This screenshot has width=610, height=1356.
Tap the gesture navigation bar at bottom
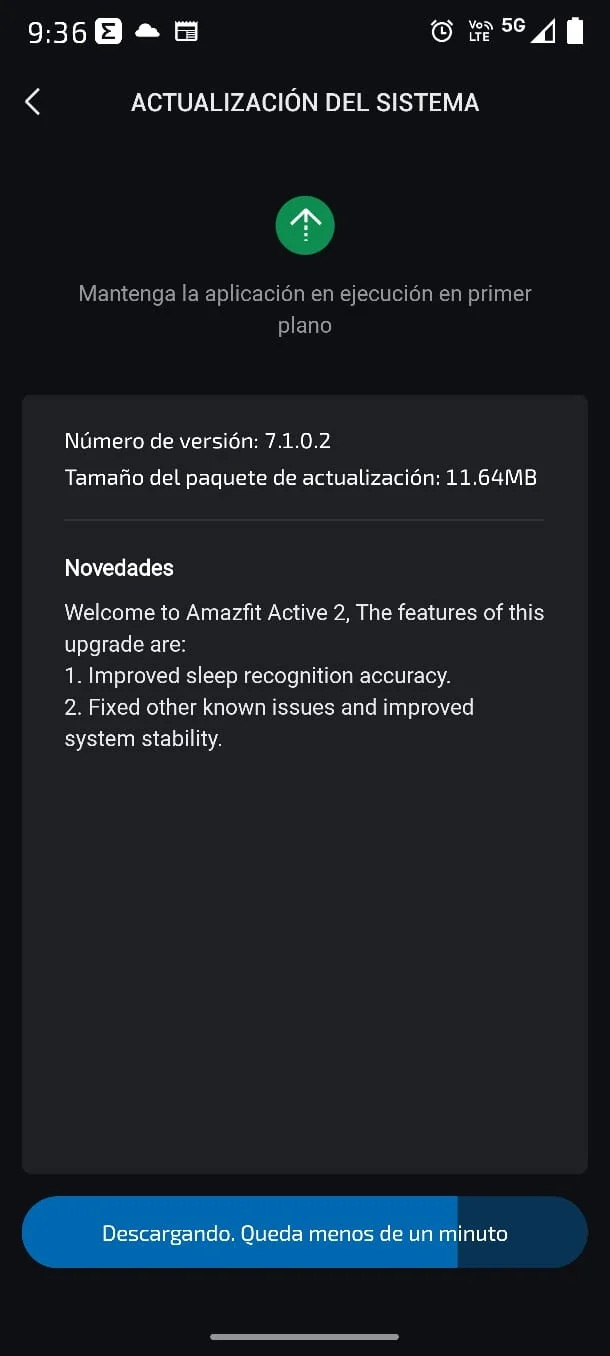pos(305,1334)
